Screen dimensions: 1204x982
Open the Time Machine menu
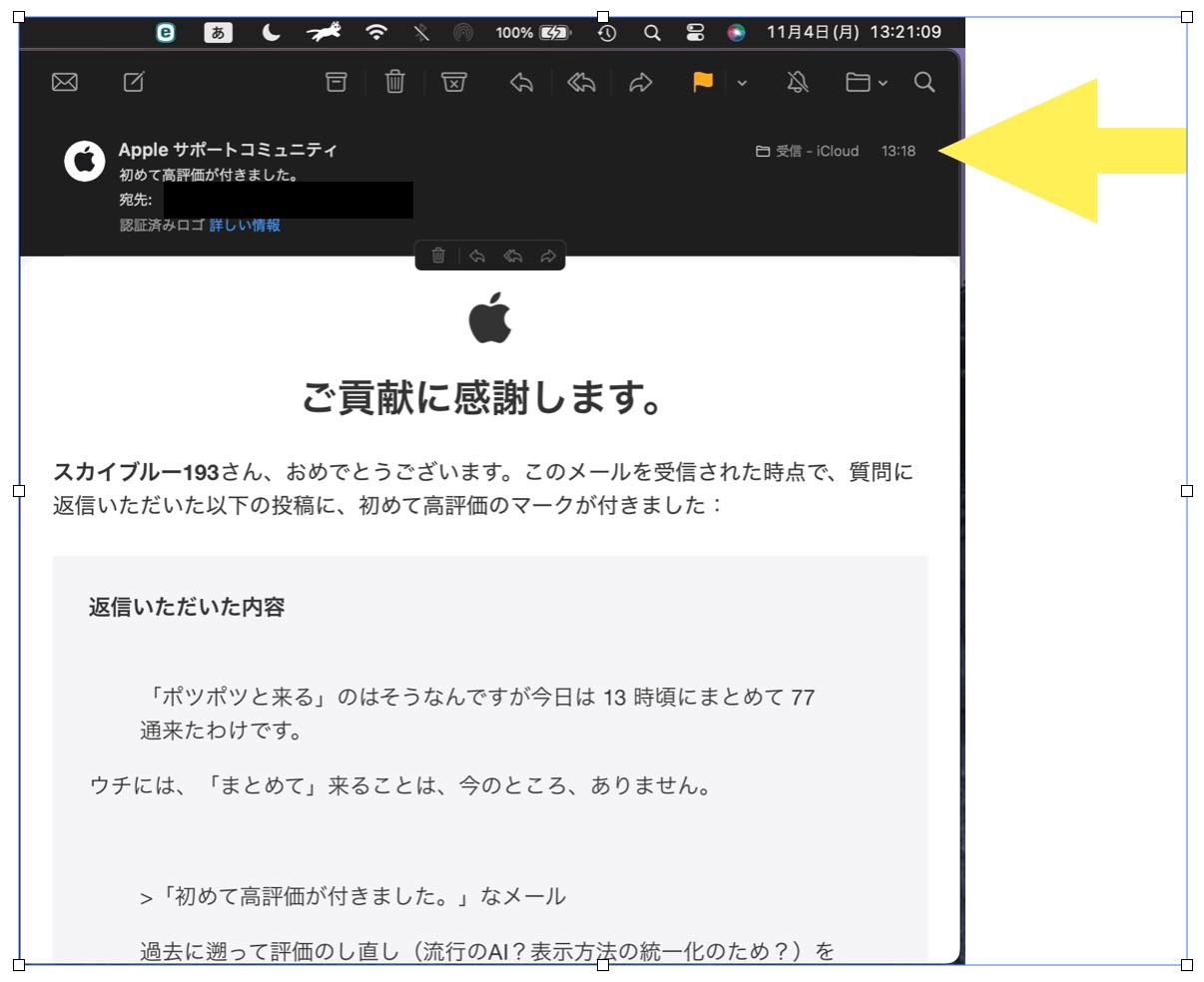[x=607, y=33]
